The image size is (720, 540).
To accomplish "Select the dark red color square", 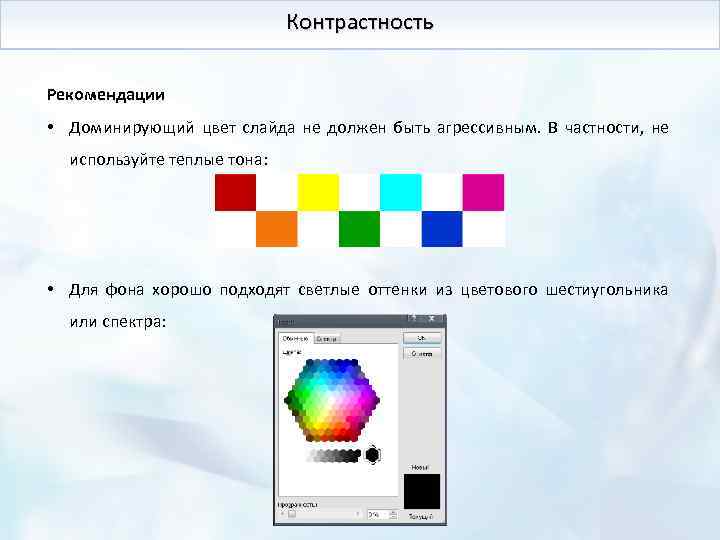I will [x=236, y=192].
